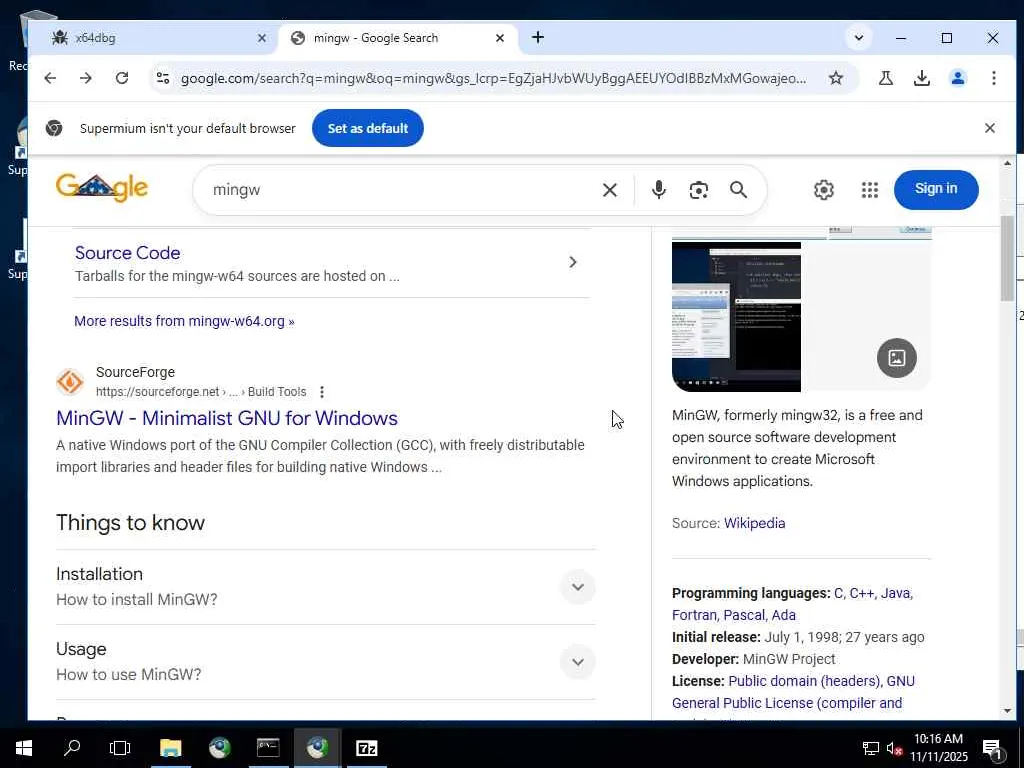Open the browser profile avatar
The width and height of the screenshot is (1024, 768).
click(x=957, y=78)
